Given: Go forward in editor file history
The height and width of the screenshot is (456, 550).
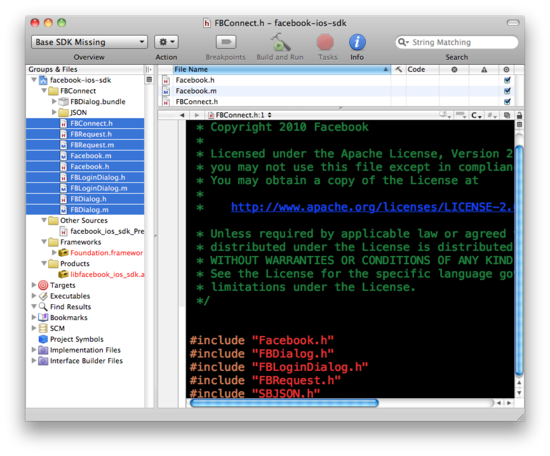Looking at the screenshot, I should tap(197, 115).
